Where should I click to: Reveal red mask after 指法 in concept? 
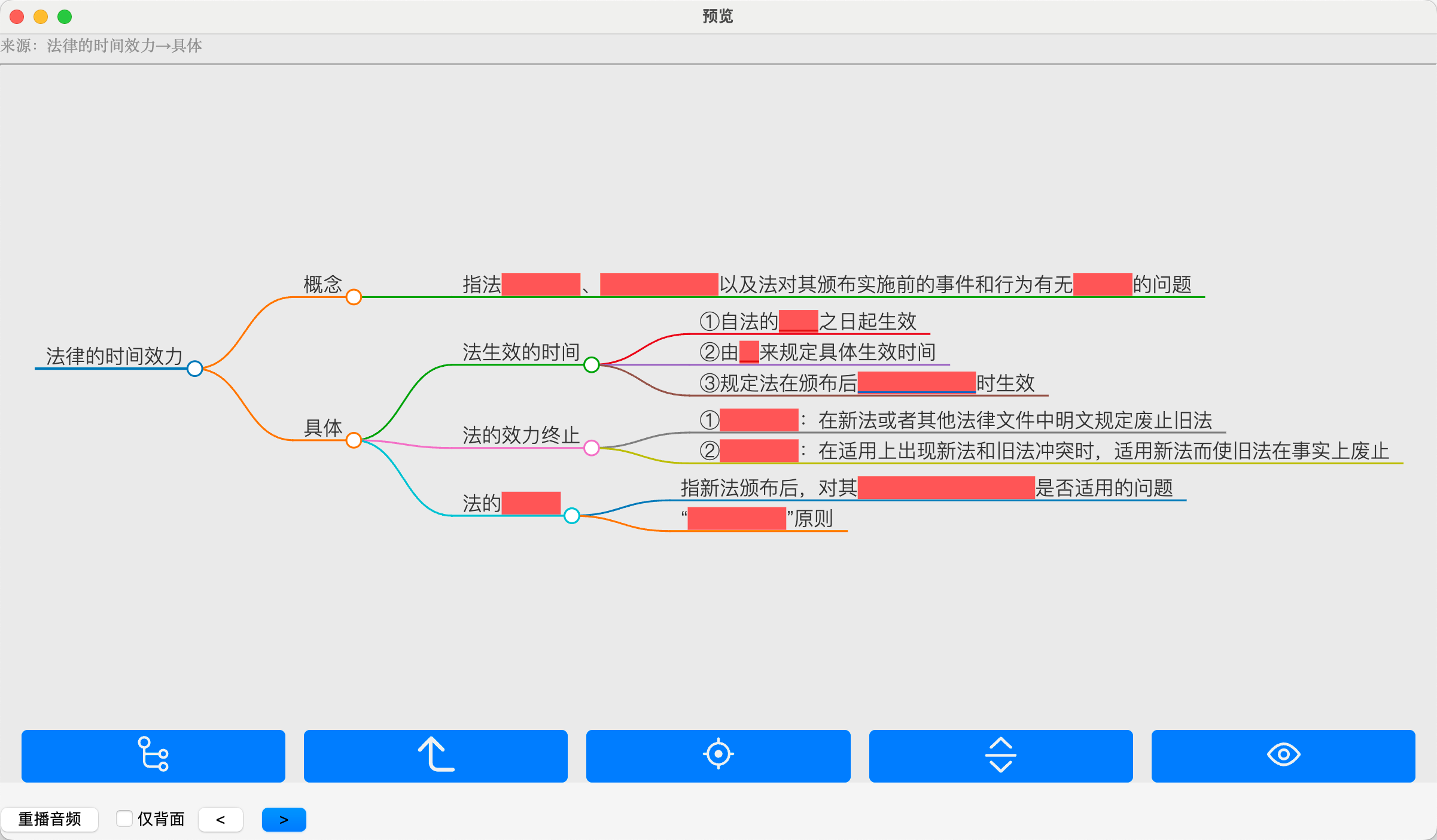coord(541,284)
